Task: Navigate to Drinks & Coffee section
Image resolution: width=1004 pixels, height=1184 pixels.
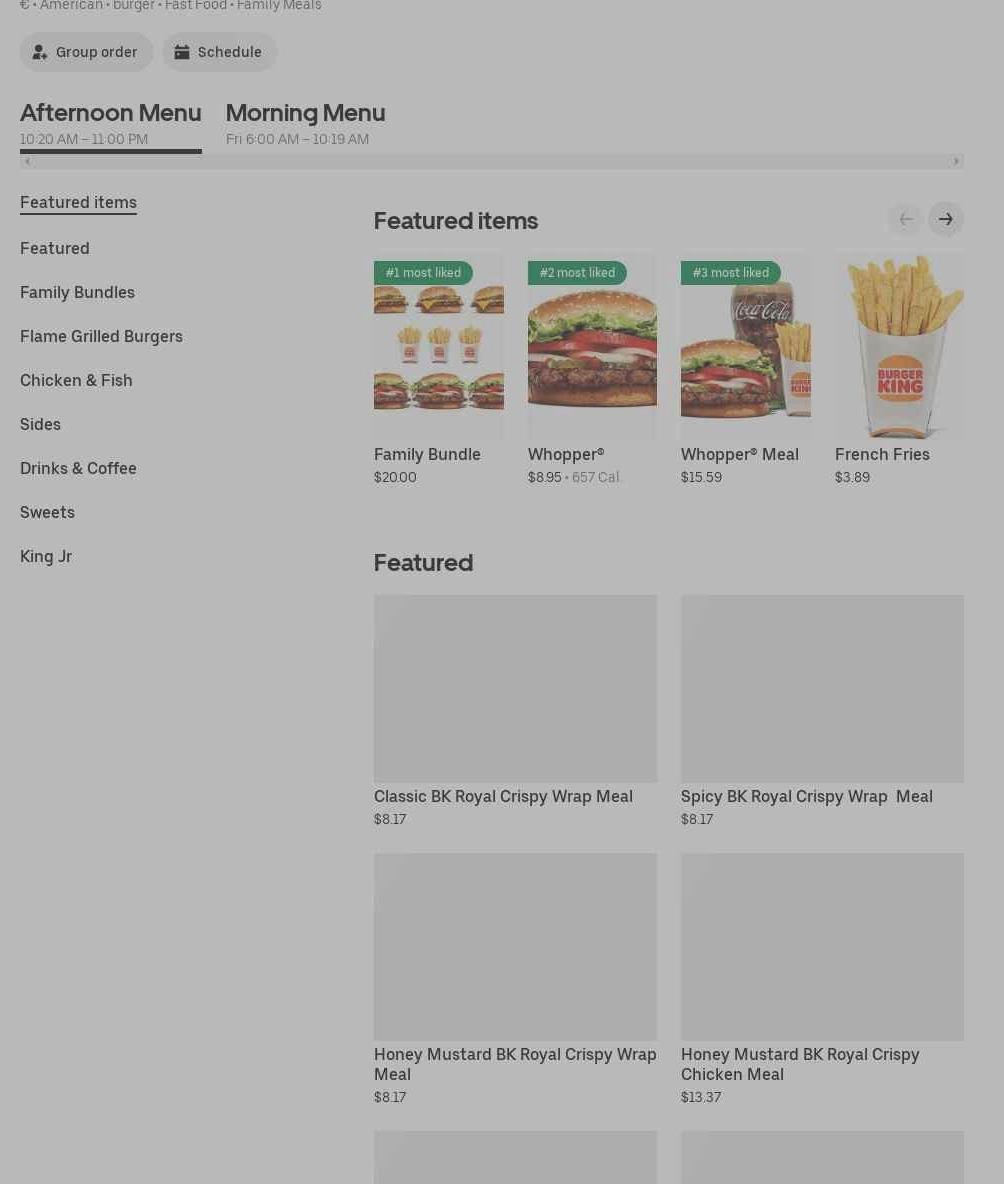Action: [79, 468]
